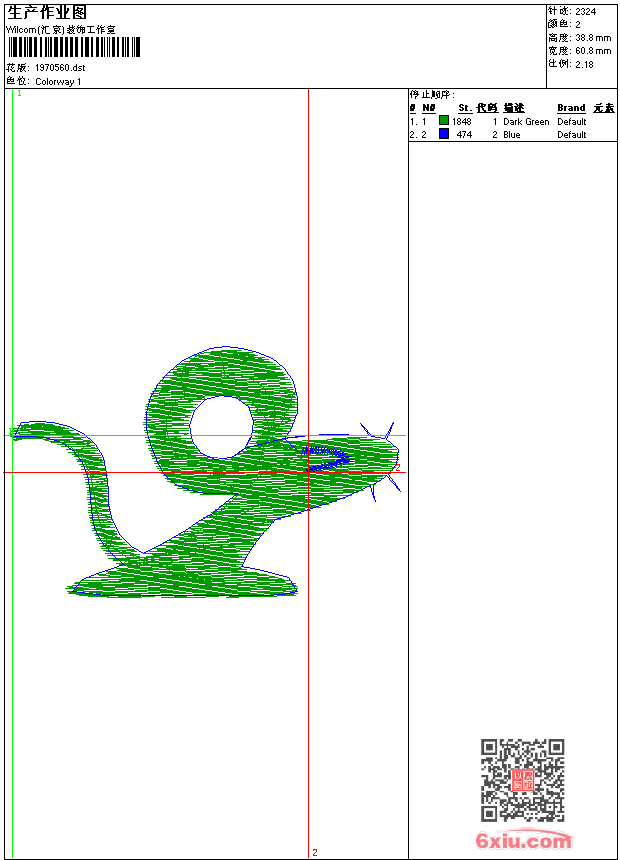Click the hole inside the lamp handle
The width and height of the screenshot is (620, 860).
pos(221,427)
